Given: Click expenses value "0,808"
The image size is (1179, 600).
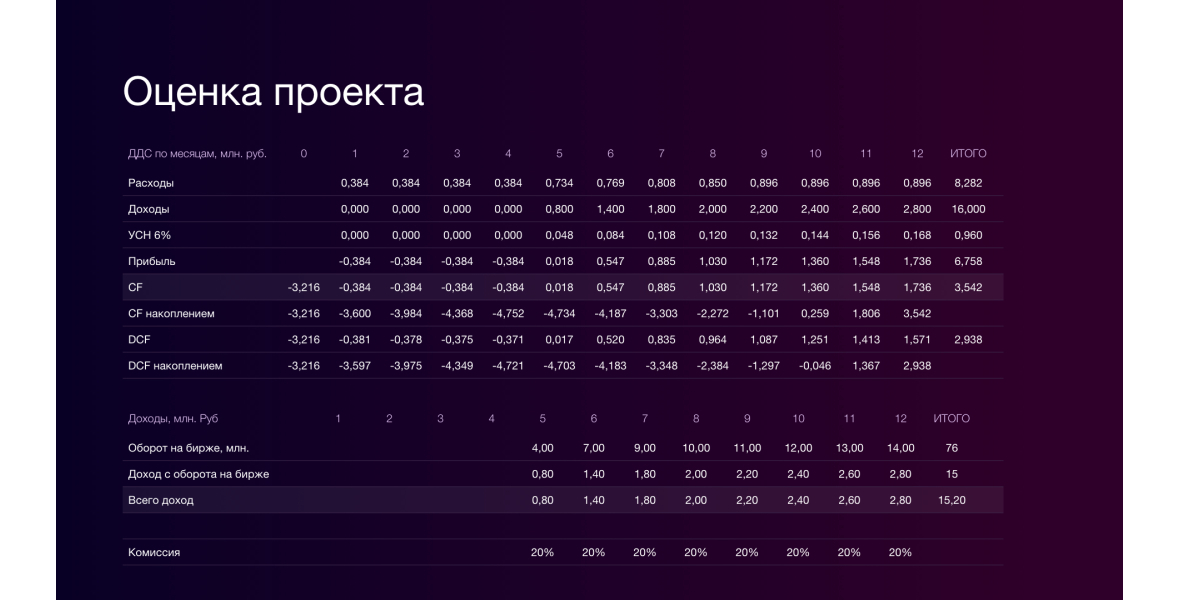Looking at the screenshot, I should (661, 183).
